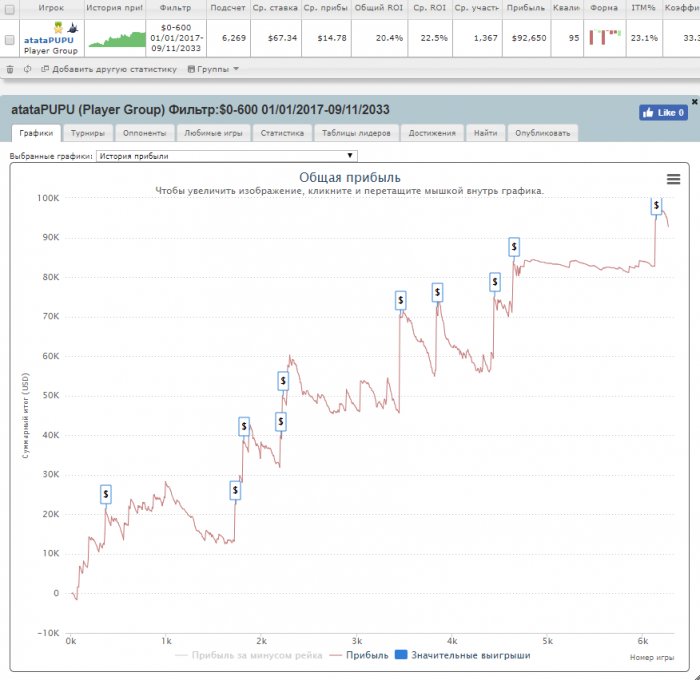Click the 6,269 count value

point(234,38)
